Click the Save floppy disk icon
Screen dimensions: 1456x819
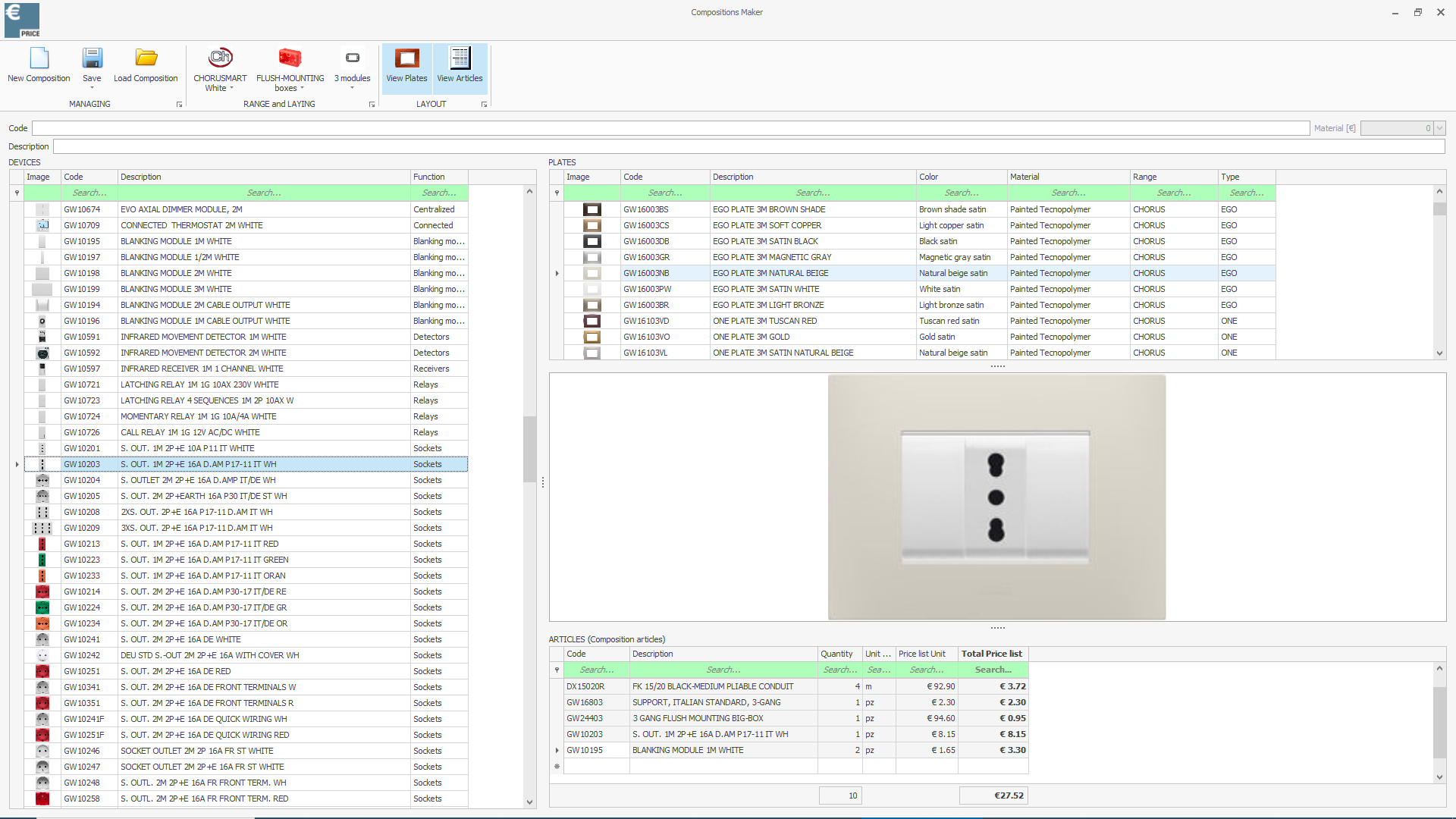(92, 58)
